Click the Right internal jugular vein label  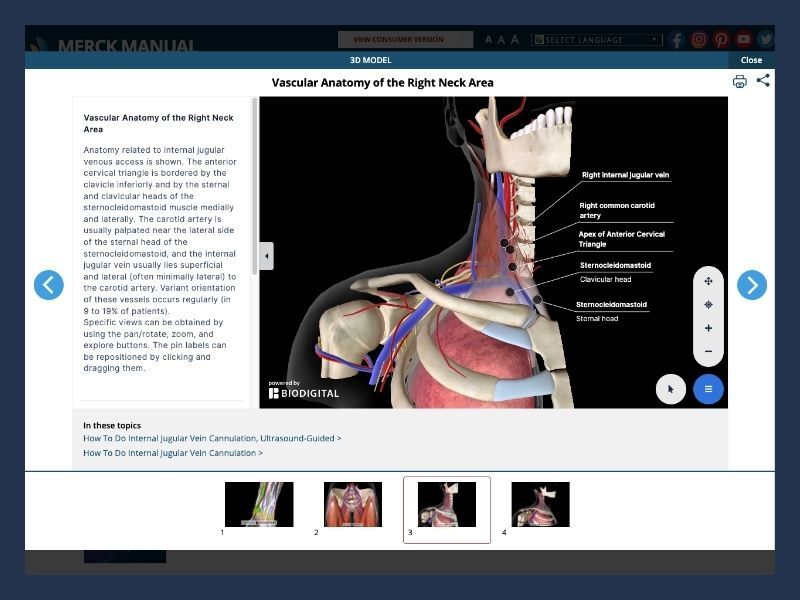(x=626, y=175)
